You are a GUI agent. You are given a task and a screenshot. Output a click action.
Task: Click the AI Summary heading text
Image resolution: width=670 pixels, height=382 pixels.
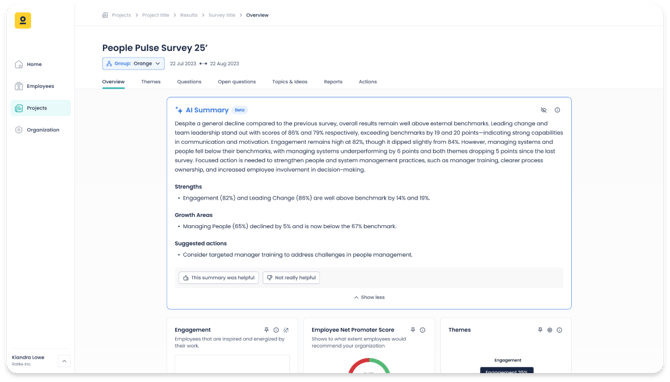[x=207, y=110]
